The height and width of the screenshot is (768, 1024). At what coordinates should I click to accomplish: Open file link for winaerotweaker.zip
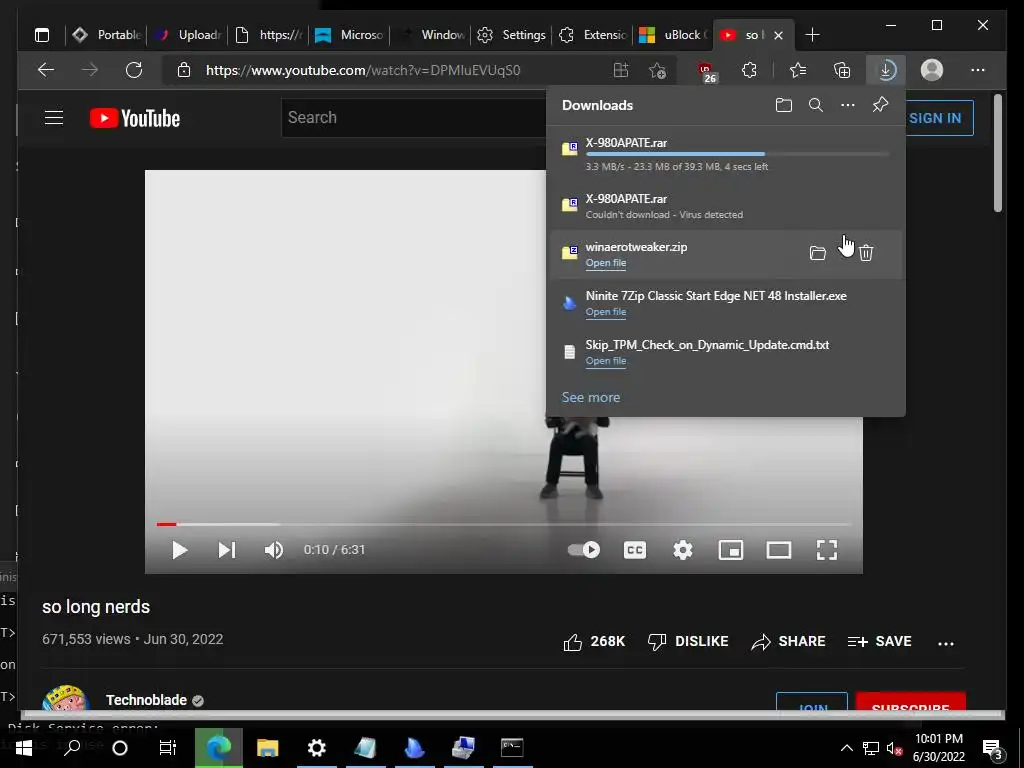[605, 263]
